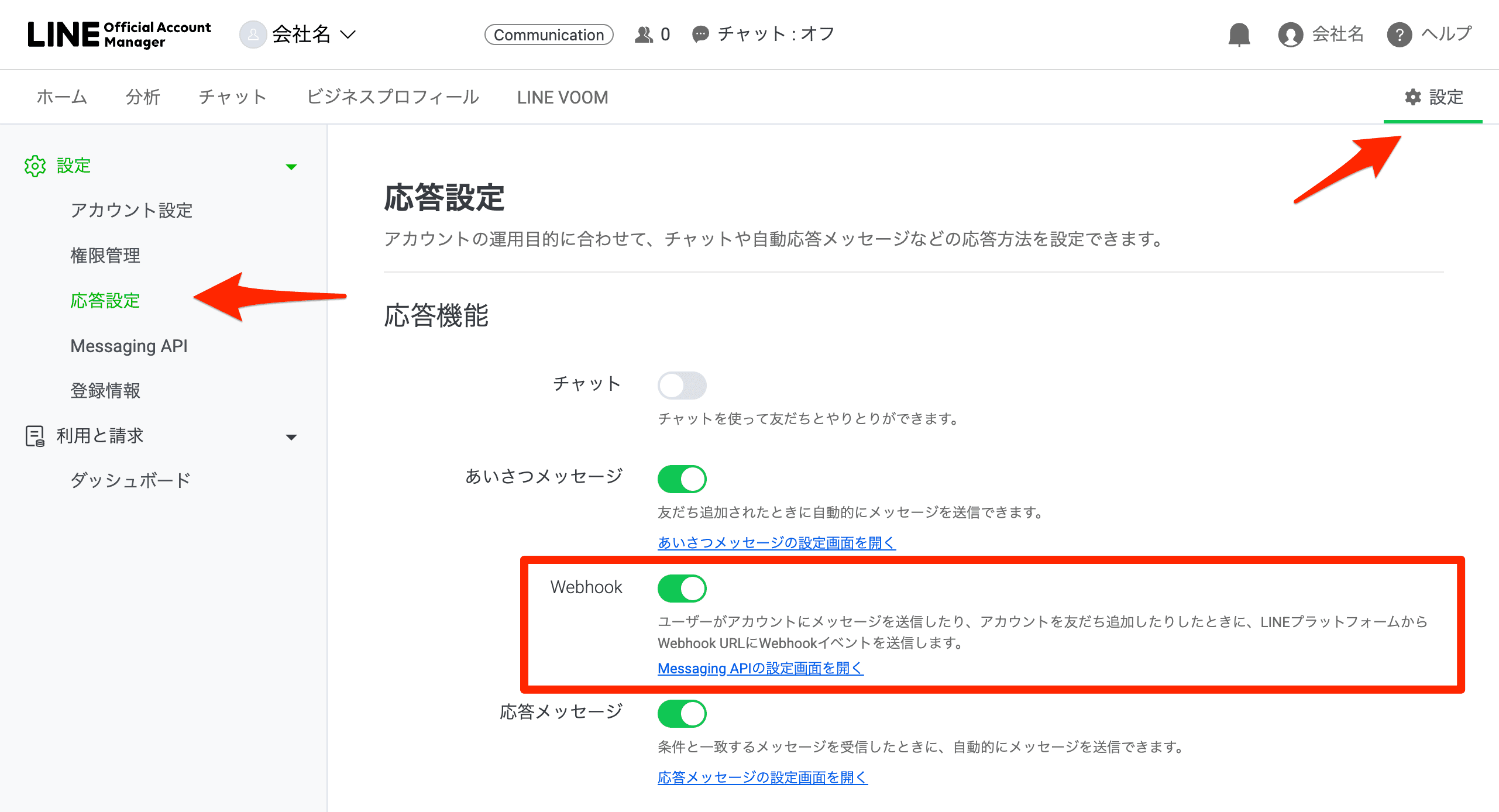Disable the 応答メッセージ toggle
This screenshot has width=1499, height=812.
tap(682, 714)
